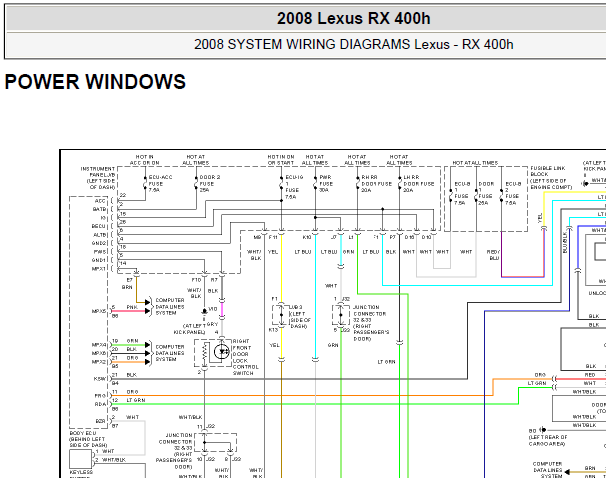
Task: Click JUNCTION CONNECTOR 32 & 33 label near pin 11
Action: pos(175,451)
